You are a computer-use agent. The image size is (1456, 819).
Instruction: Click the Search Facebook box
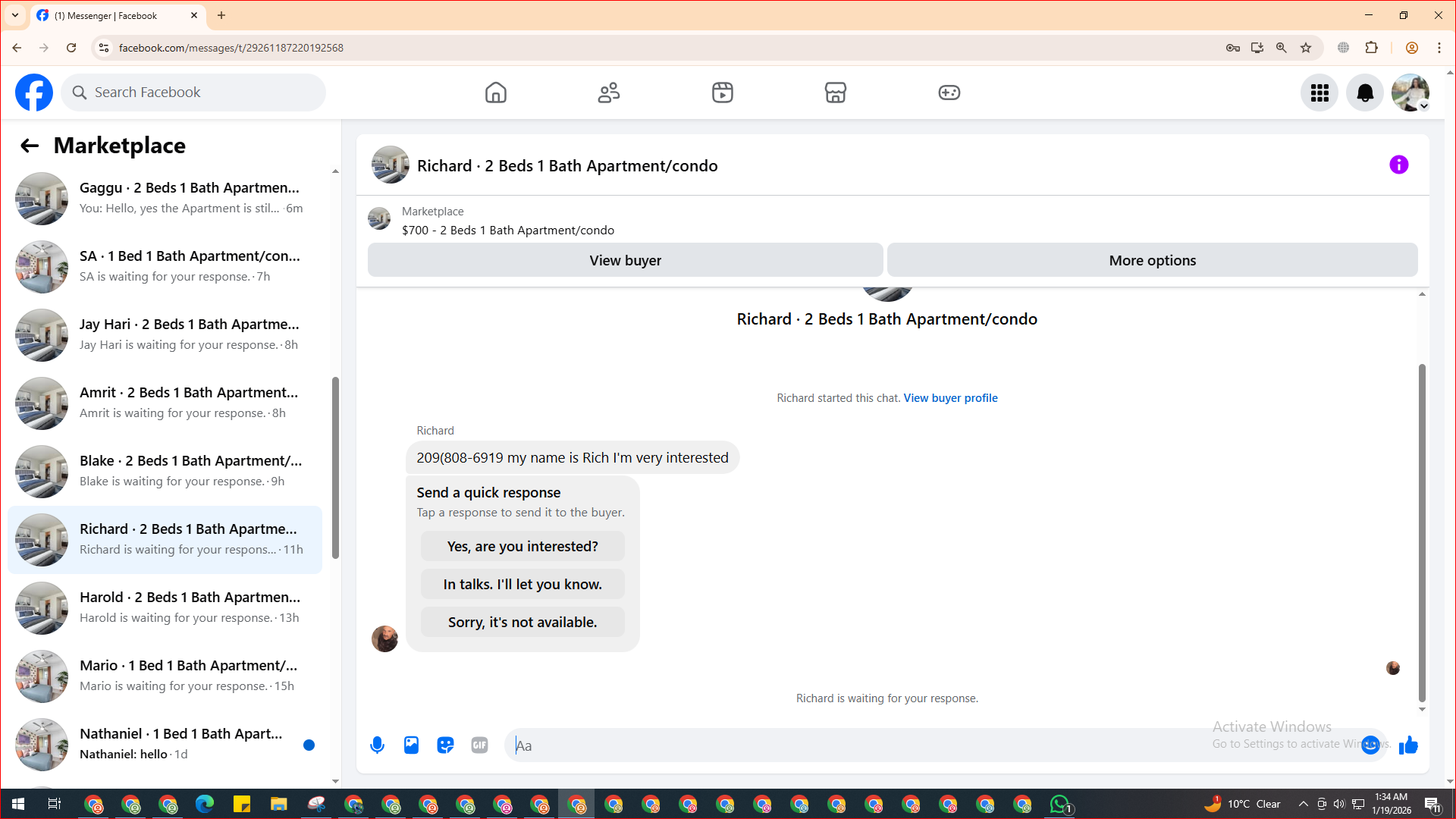pos(193,93)
